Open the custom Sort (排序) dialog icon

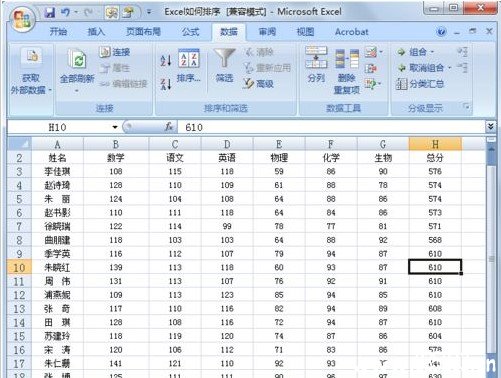coord(189,59)
